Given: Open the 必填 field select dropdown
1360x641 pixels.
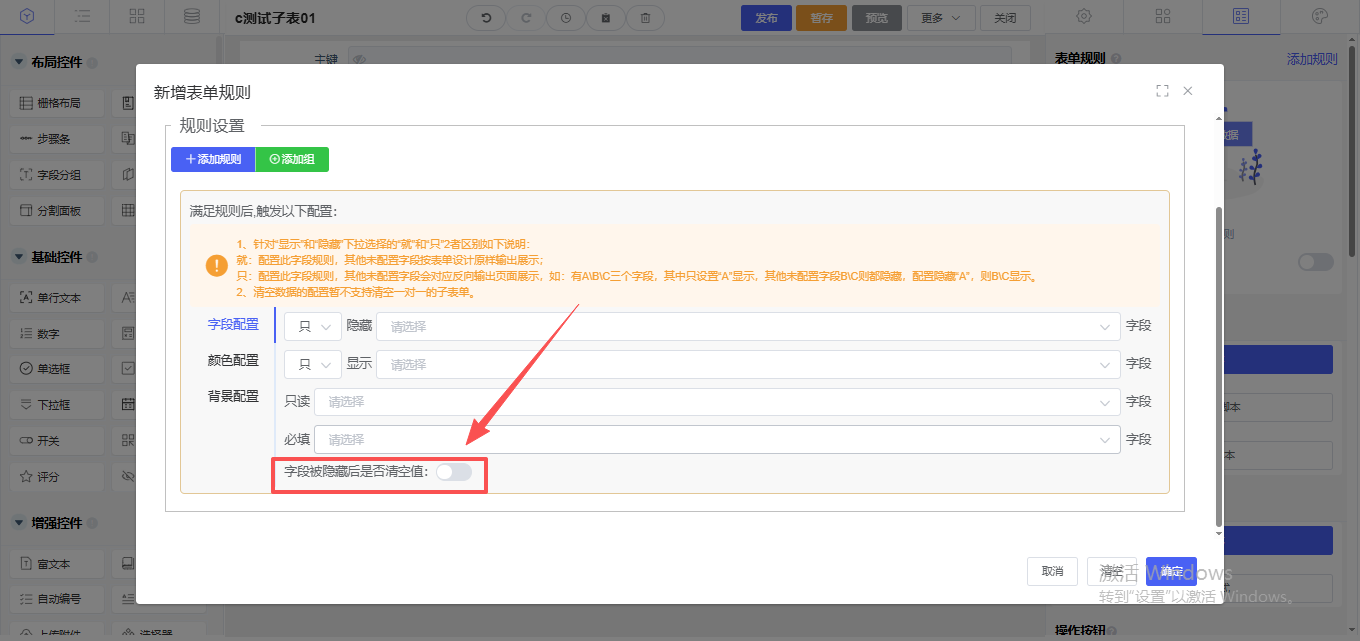Looking at the screenshot, I should (x=716, y=440).
